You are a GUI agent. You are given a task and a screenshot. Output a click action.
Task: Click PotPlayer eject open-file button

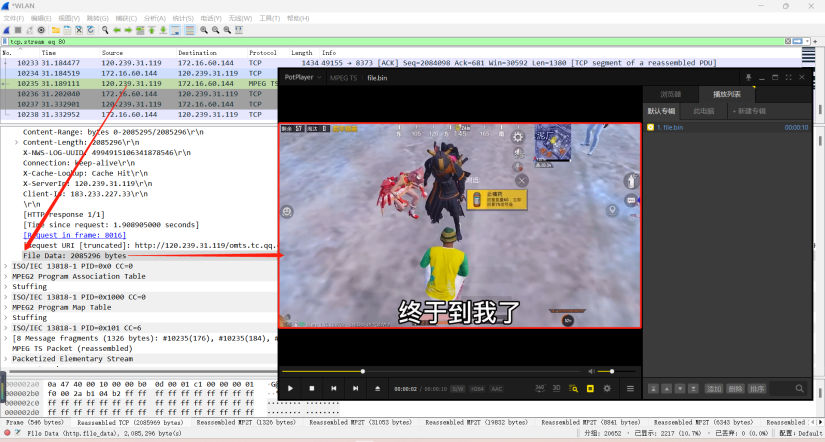377,388
